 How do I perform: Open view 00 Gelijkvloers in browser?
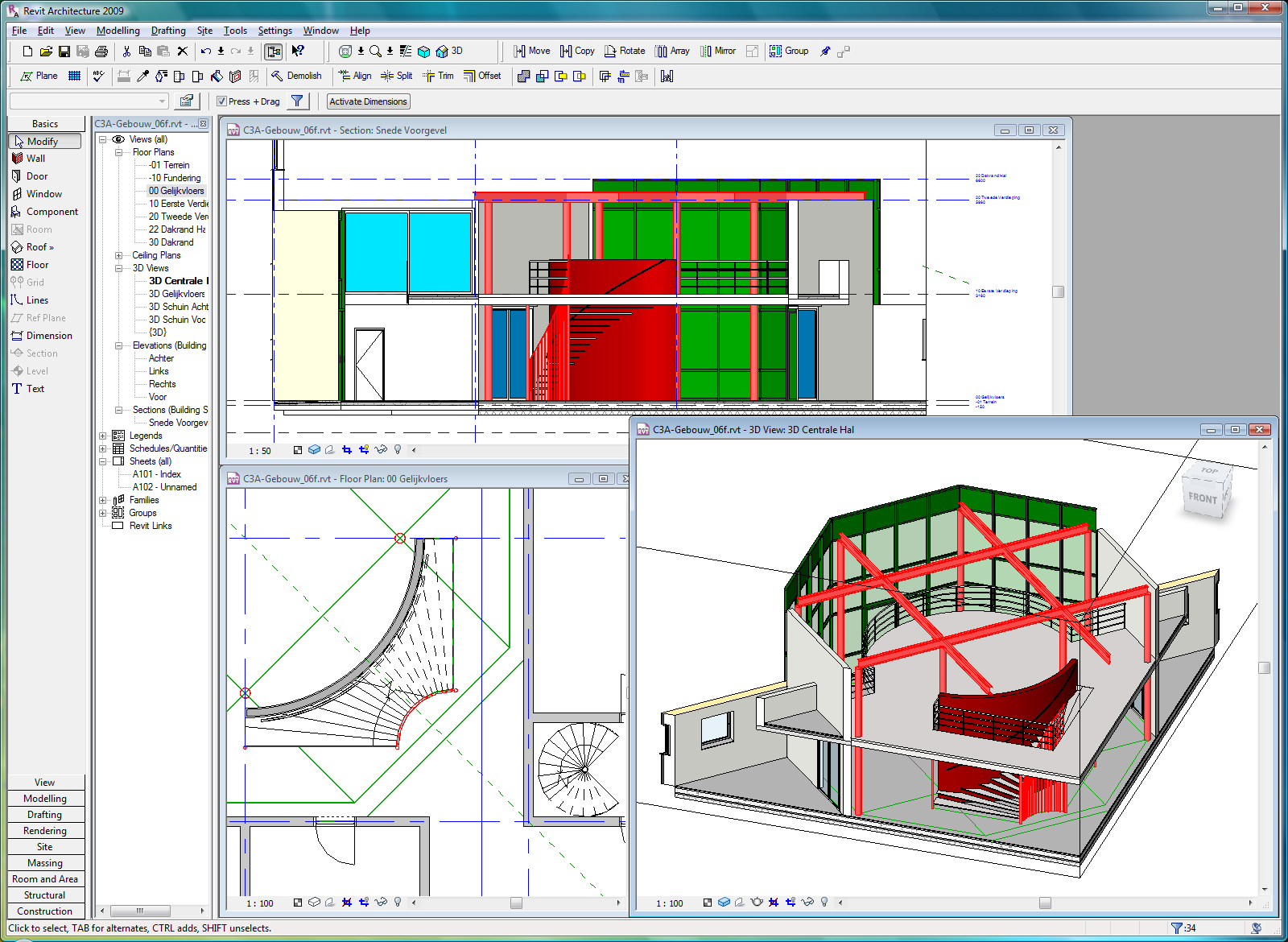click(176, 191)
